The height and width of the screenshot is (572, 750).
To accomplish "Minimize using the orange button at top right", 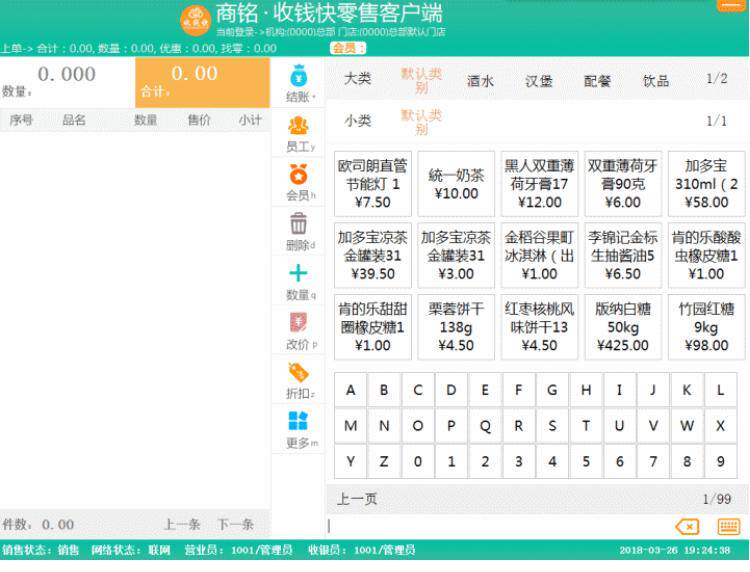I will tap(731, 5).
